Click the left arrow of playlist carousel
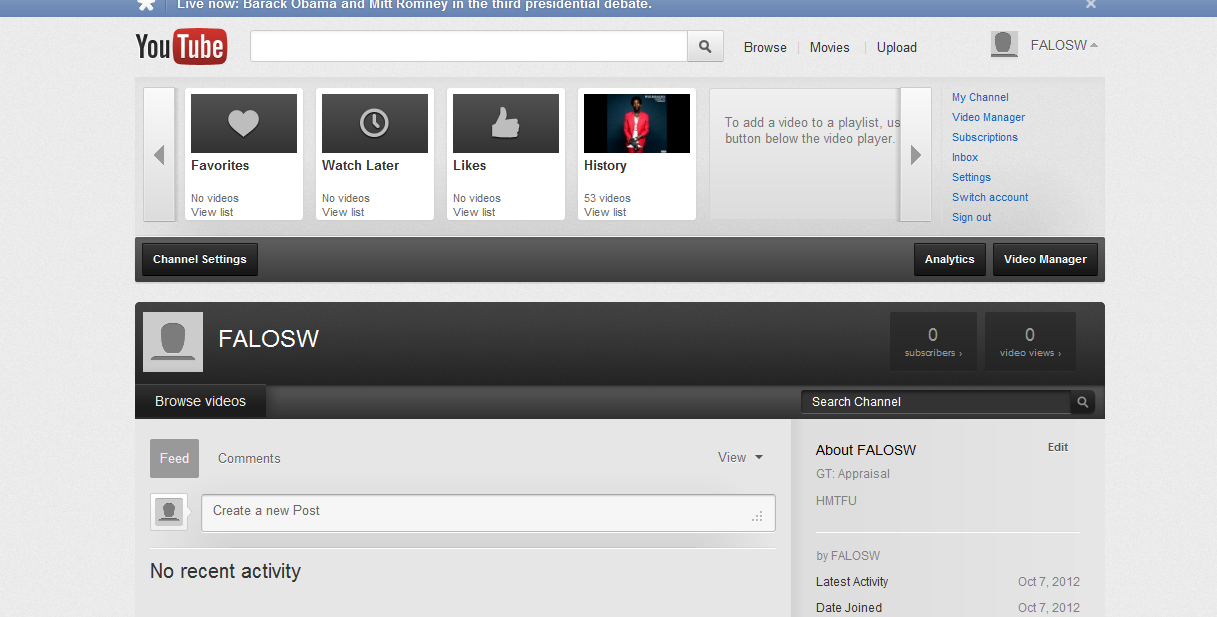Image resolution: width=1217 pixels, height=617 pixels. 159,155
